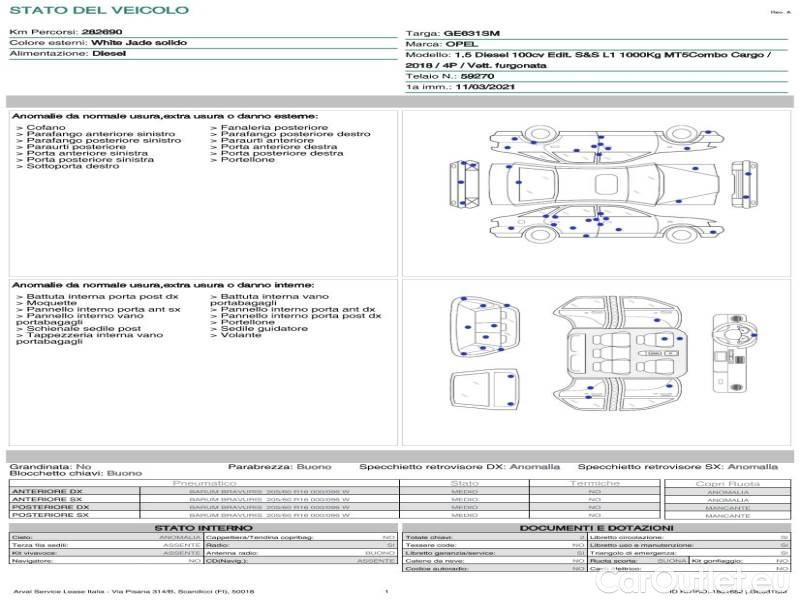Click the 1a imm. date 11/03/2021
This screenshot has width=800, height=600.
485,87
